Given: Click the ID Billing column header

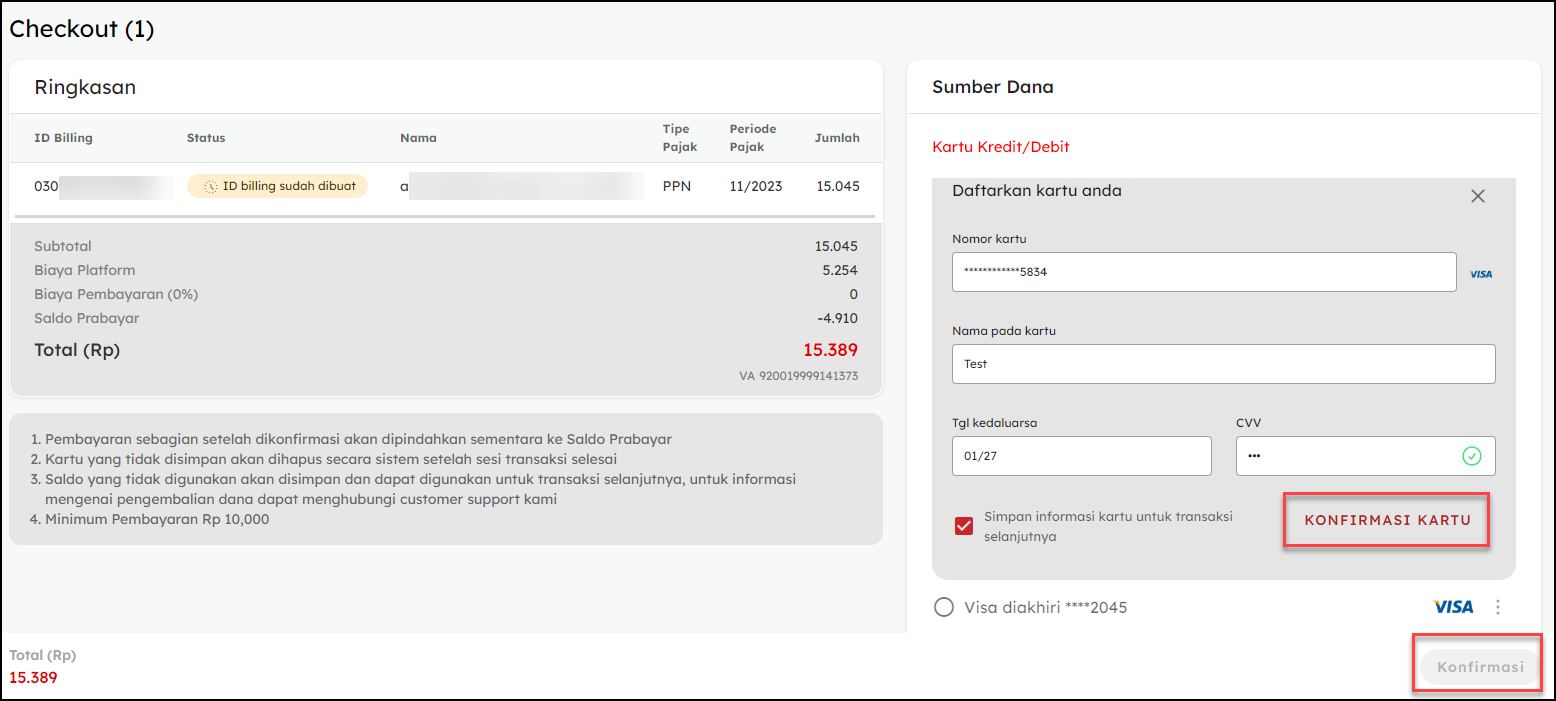Looking at the screenshot, I should pos(63,138).
